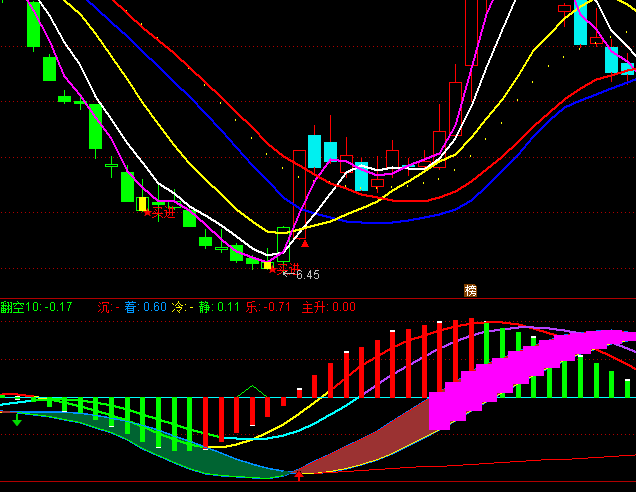Click the 榜 badge icon on chart
The width and height of the screenshot is (636, 492).
click(471, 290)
